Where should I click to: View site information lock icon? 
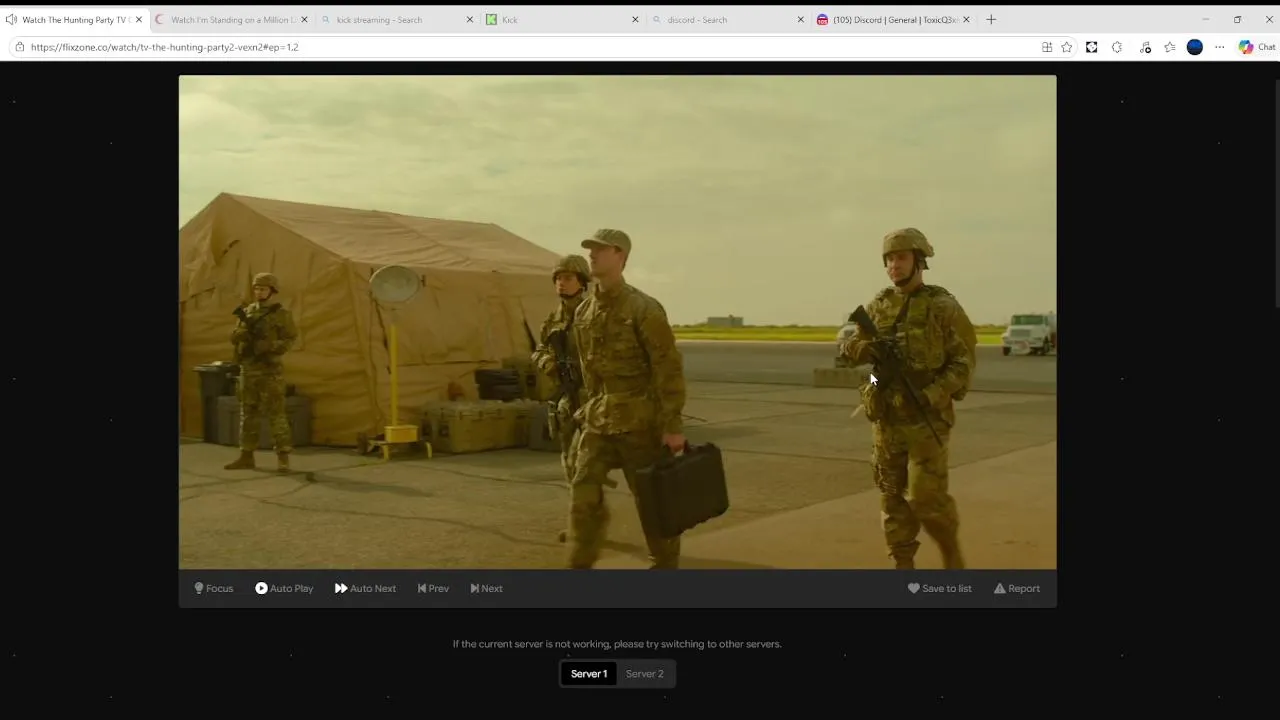[x=19, y=47]
